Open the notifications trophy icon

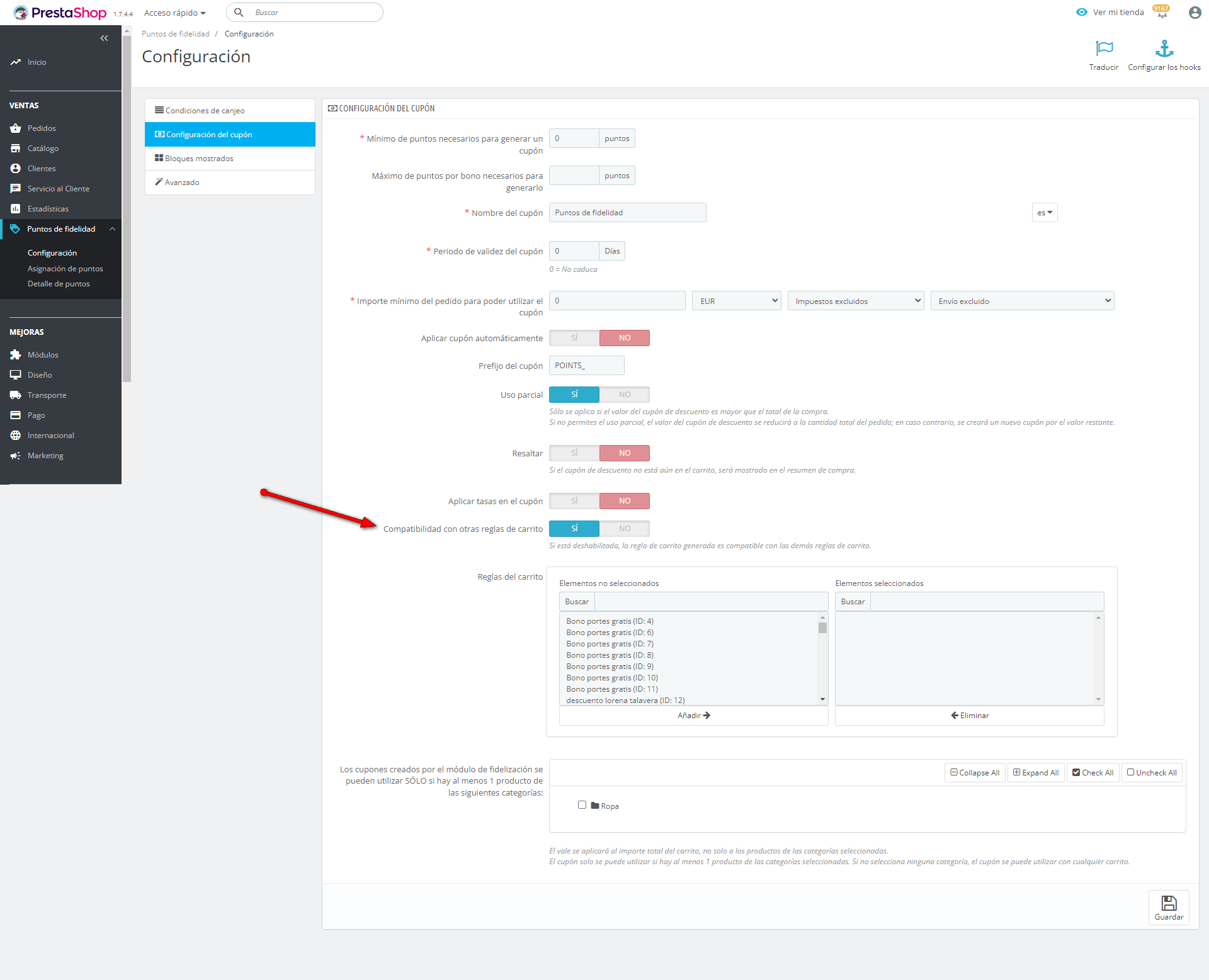1161,13
